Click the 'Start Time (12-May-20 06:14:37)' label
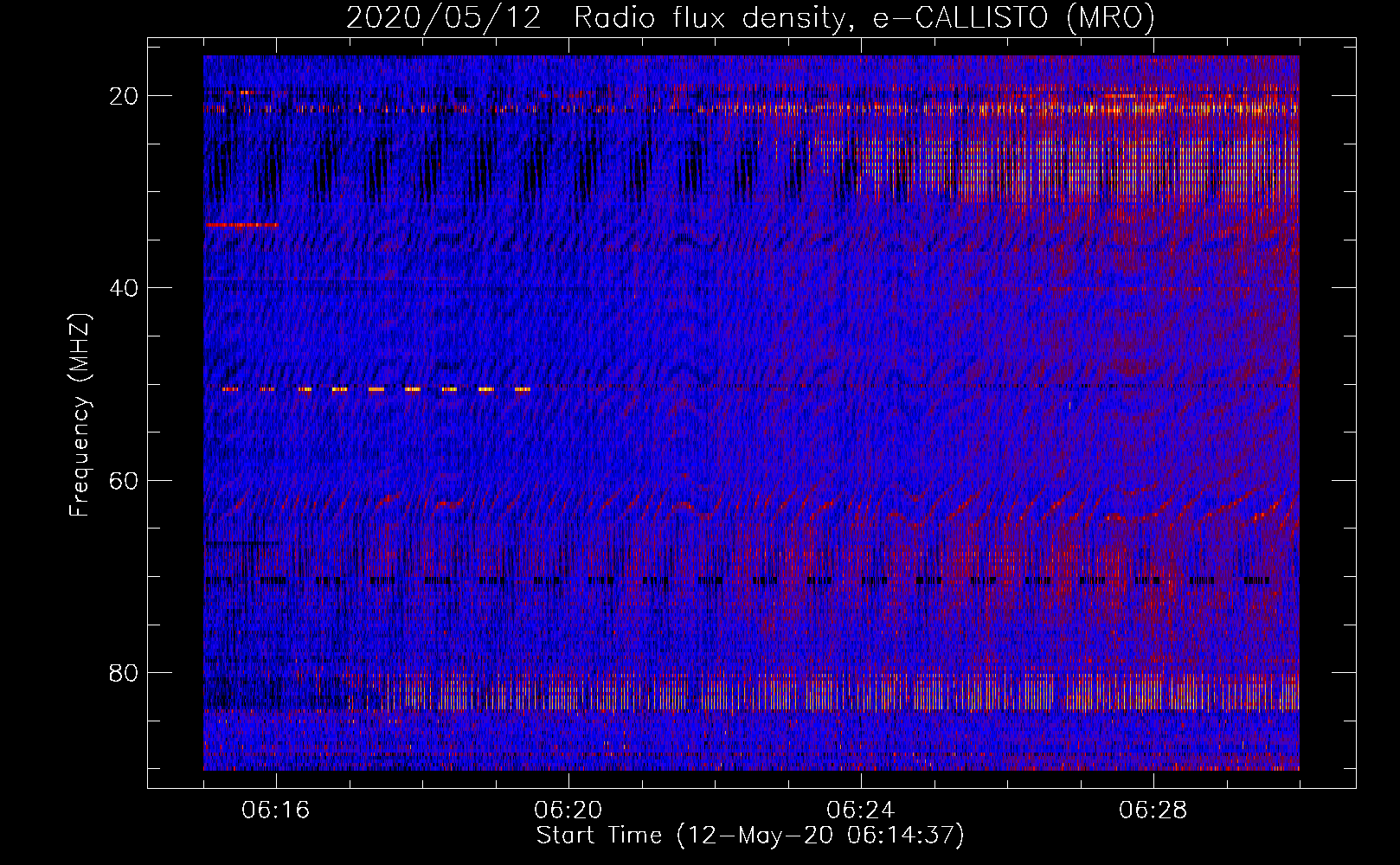The height and width of the screenshot is (865, 1400). pyautogui.click(x=750, y=836)
